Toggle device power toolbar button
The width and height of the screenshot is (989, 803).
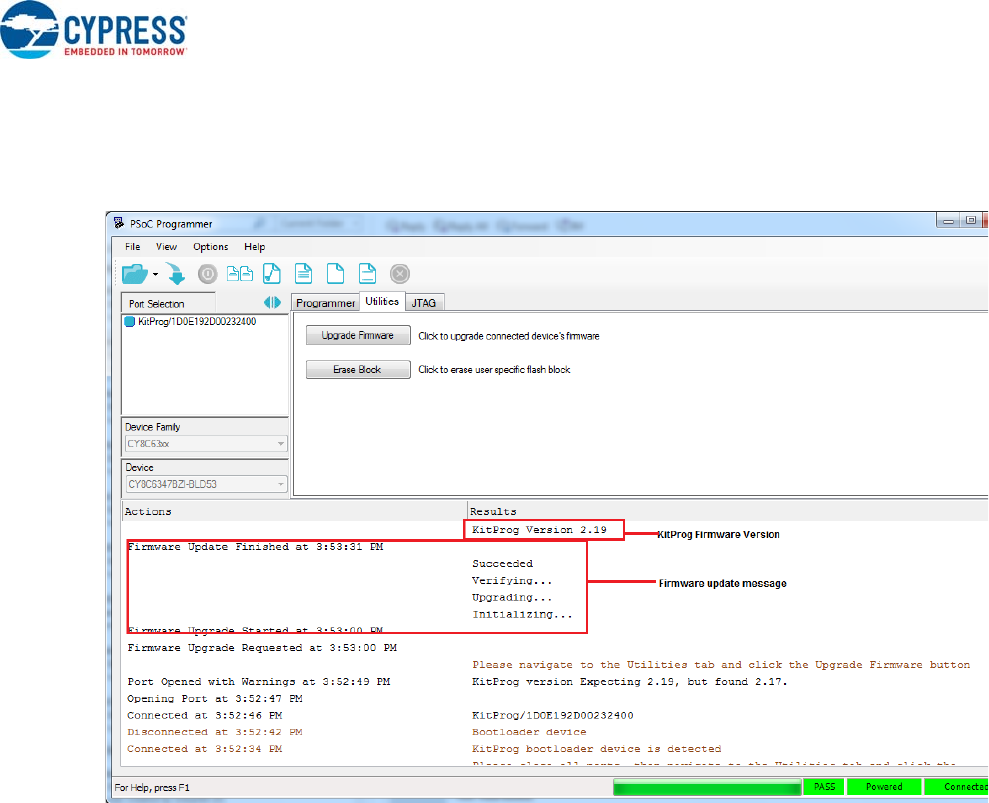207,273
